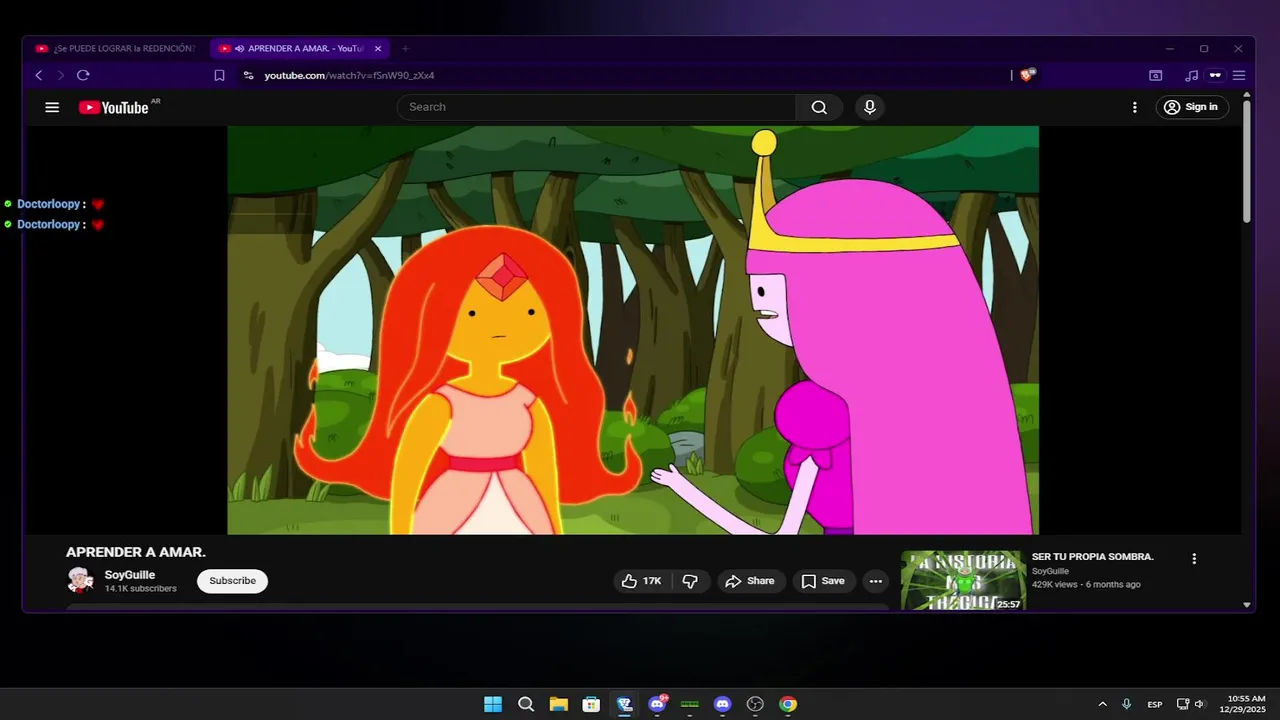Like the video with 17K likes
The image size is (1280, 720).
point(641,581)
